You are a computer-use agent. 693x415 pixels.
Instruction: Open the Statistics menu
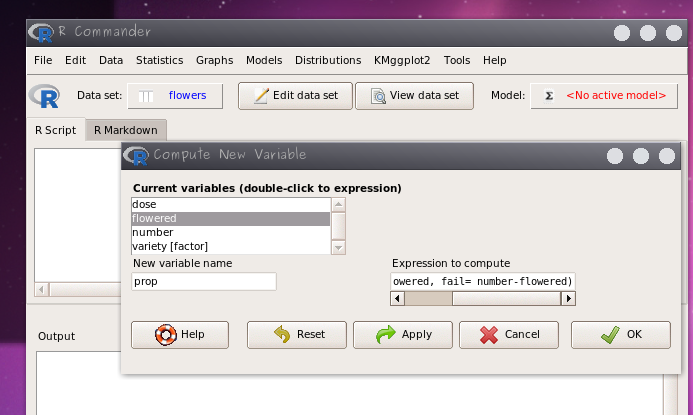click(159, 60)
